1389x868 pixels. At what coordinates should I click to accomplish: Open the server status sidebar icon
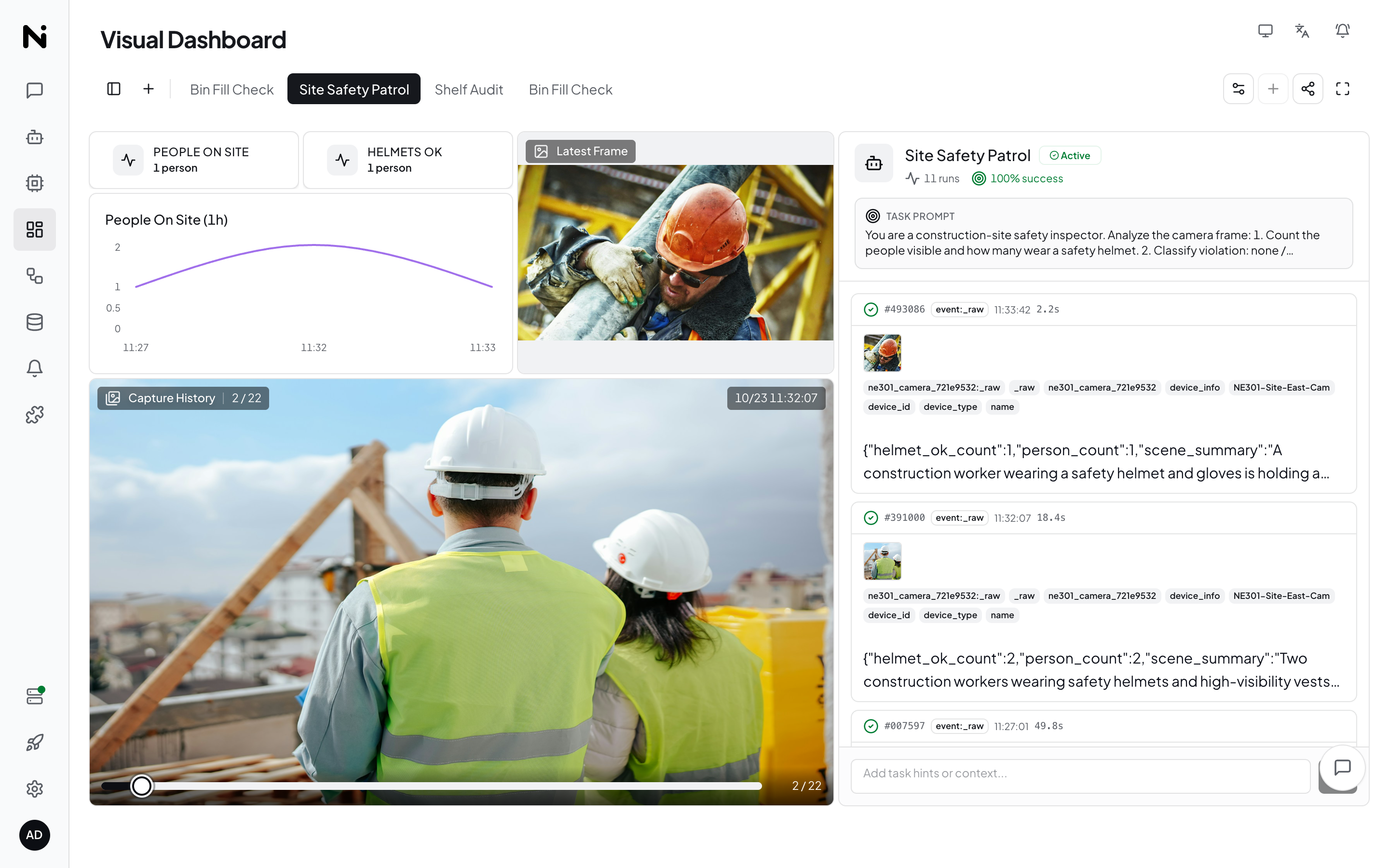coord(34,696)
